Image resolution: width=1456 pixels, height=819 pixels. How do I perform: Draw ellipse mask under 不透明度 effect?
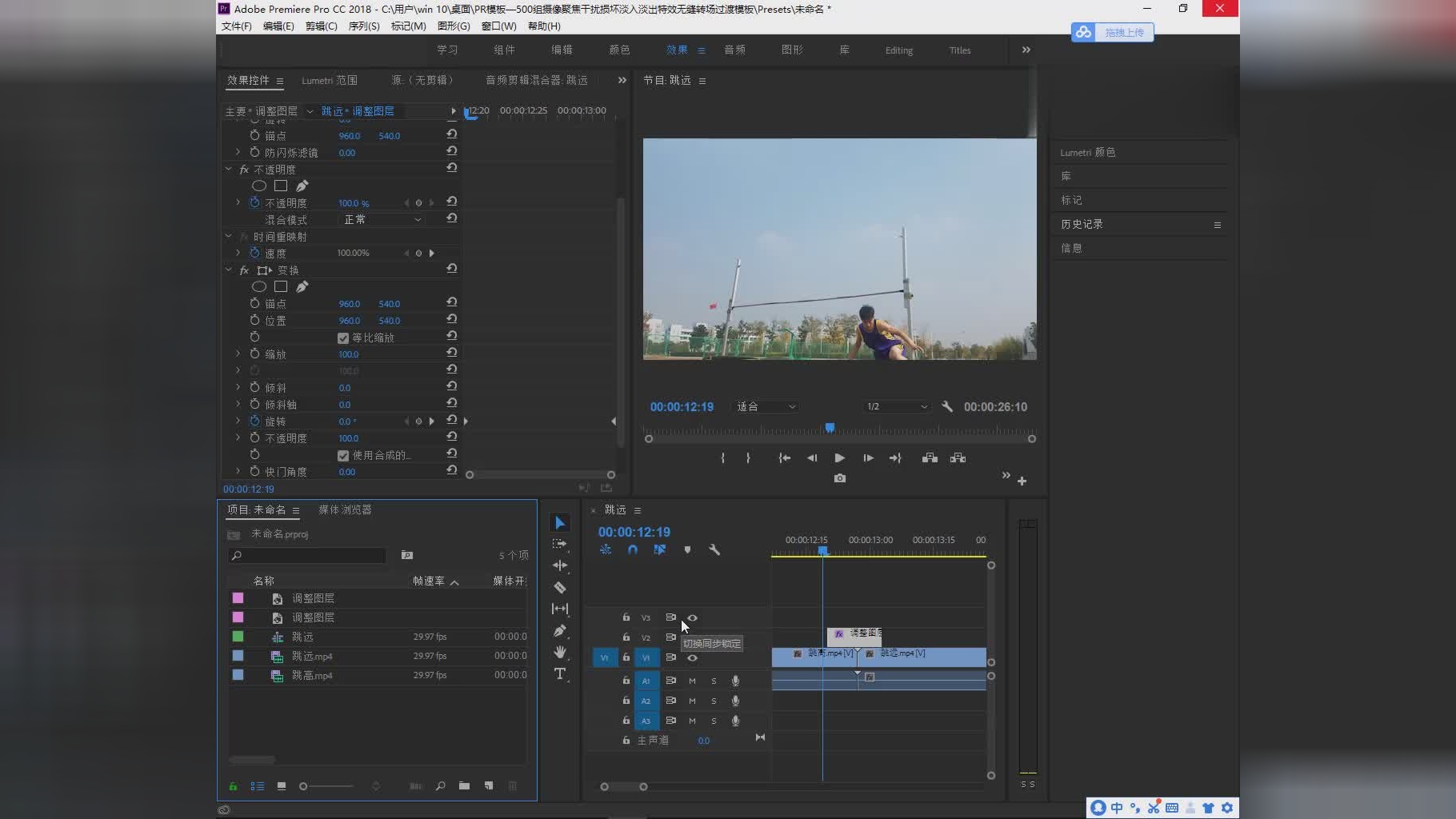click(258, 186)
